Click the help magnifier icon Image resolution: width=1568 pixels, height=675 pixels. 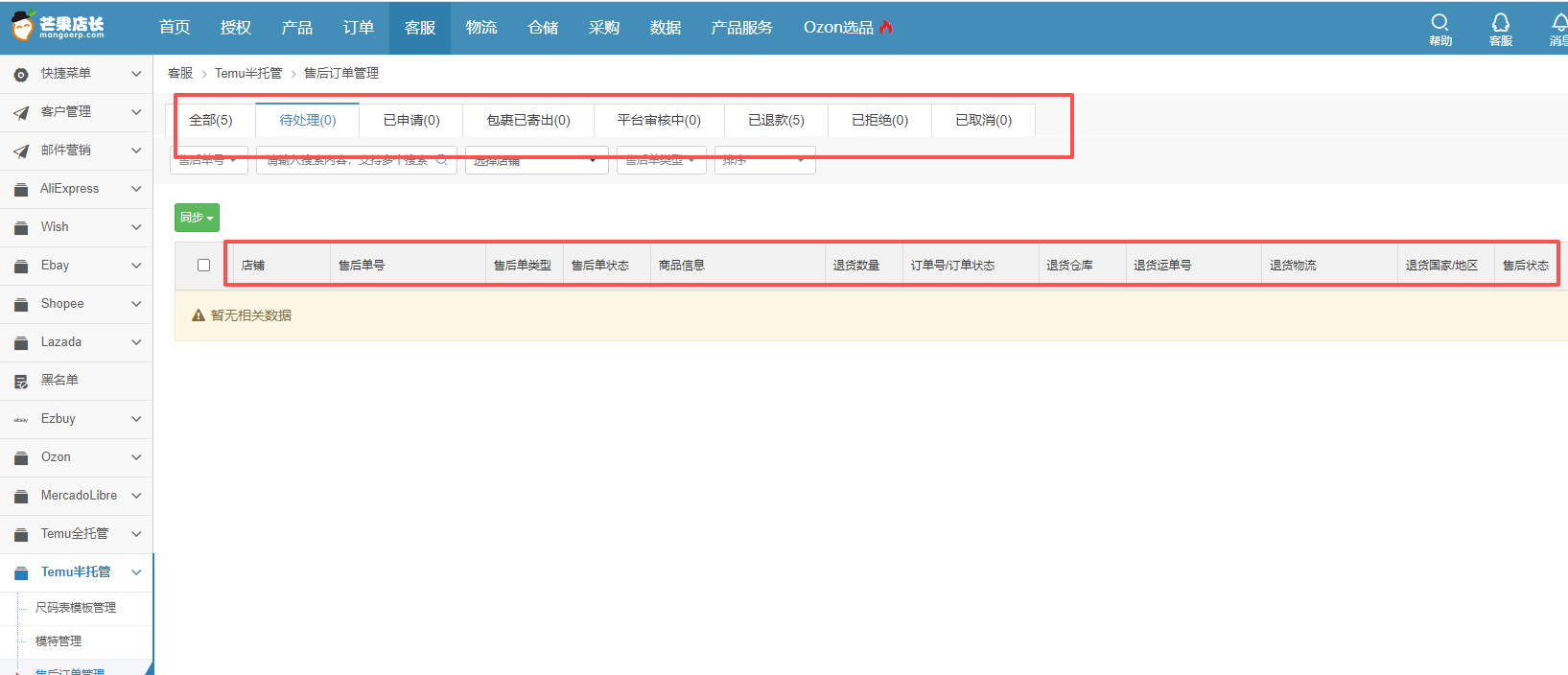tap(1439, 22)
